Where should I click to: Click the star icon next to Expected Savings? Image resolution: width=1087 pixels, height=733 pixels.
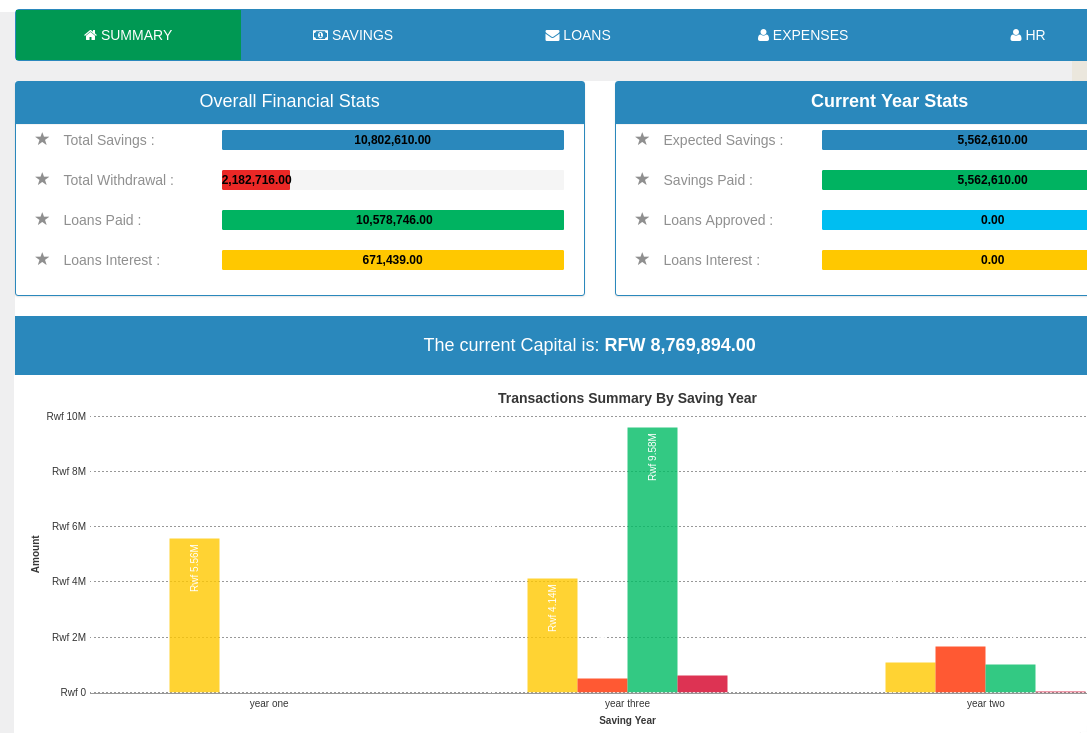coord(642,139)
